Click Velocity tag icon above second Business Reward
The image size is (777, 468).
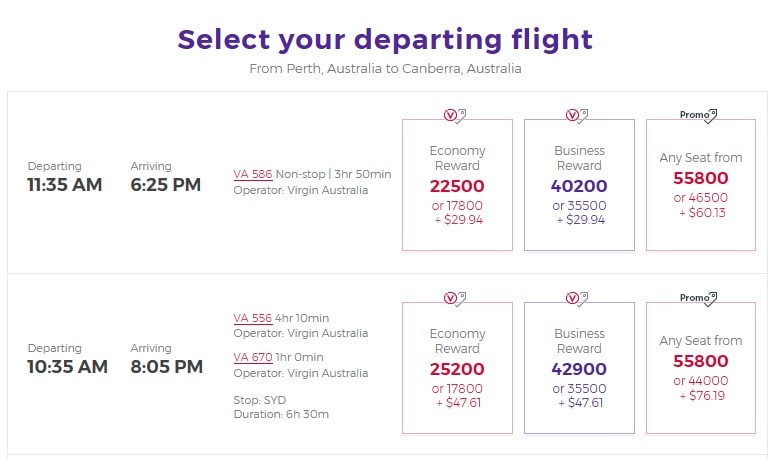(x=577, y=299)
